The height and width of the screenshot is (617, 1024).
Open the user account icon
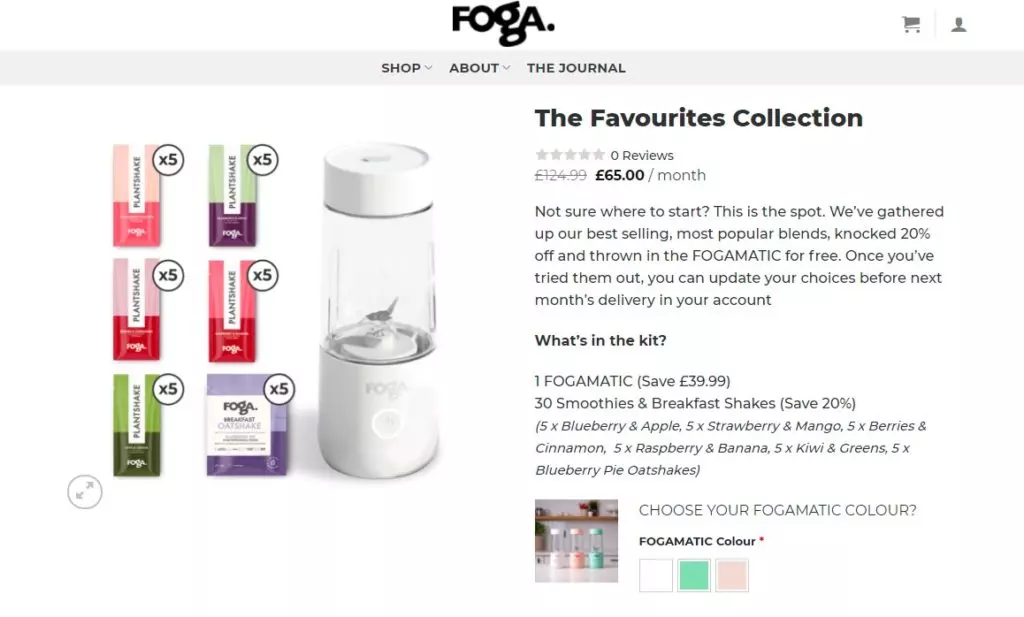point(958,25)
